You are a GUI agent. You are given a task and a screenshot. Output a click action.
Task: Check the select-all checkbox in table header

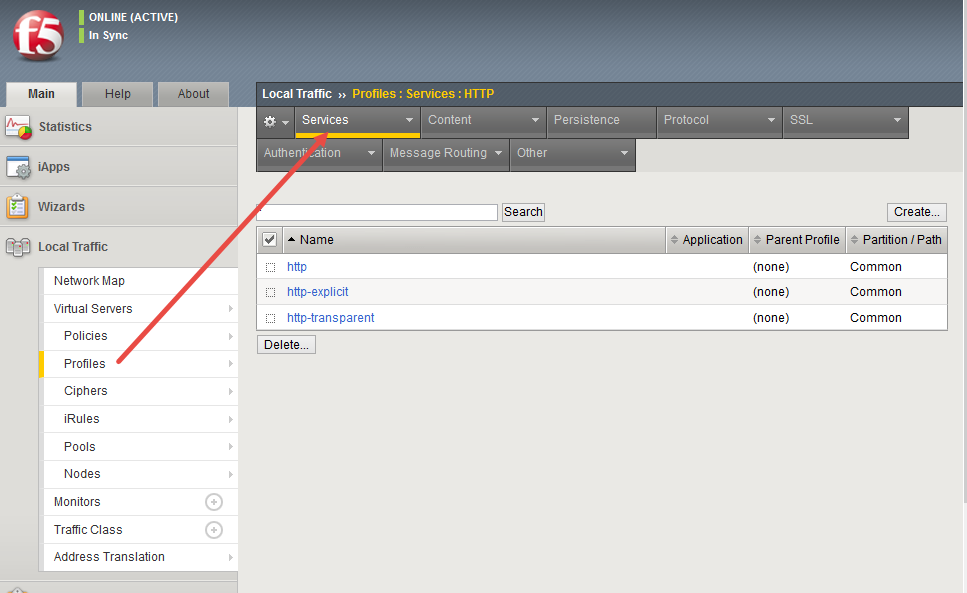pyautogui.click(x=269, y=239)
